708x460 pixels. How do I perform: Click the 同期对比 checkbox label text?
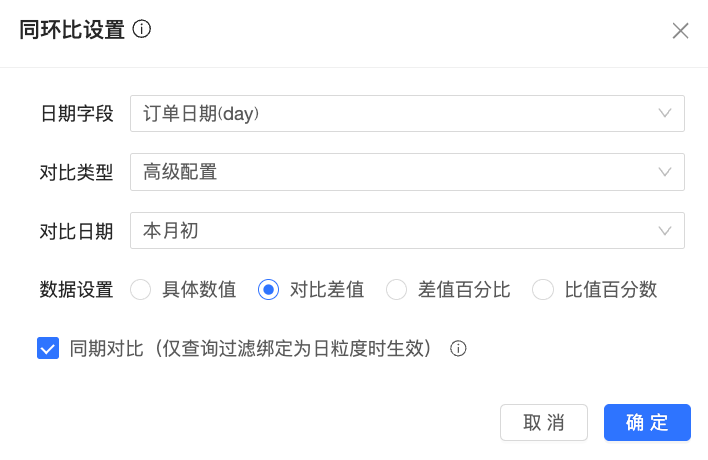coord(250,349)
